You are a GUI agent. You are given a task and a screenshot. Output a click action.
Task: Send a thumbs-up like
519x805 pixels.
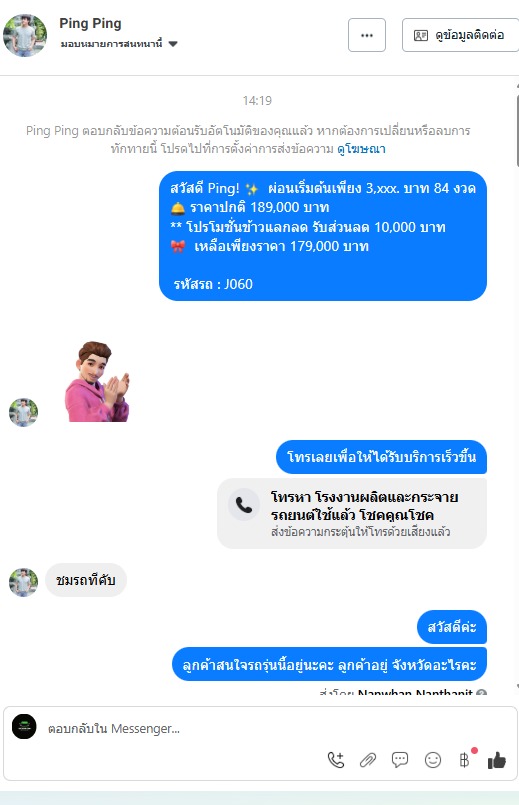coord(496,760)
